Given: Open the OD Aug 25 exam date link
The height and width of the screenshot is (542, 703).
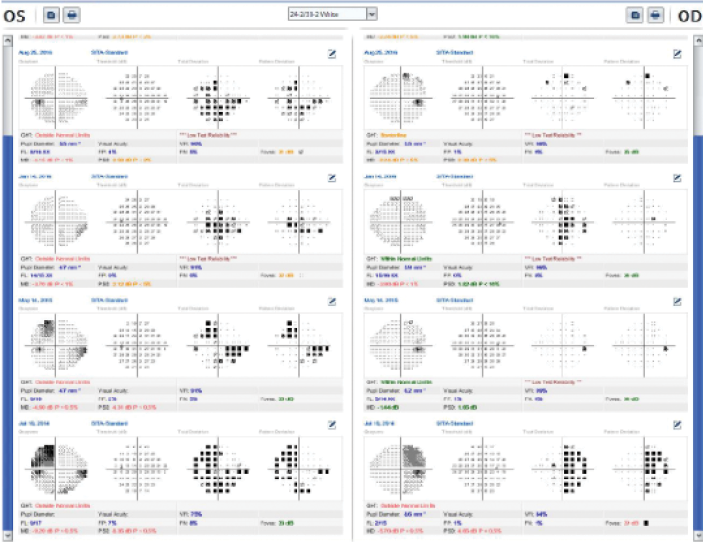Looking at the screenshot, I should point(381,52).
